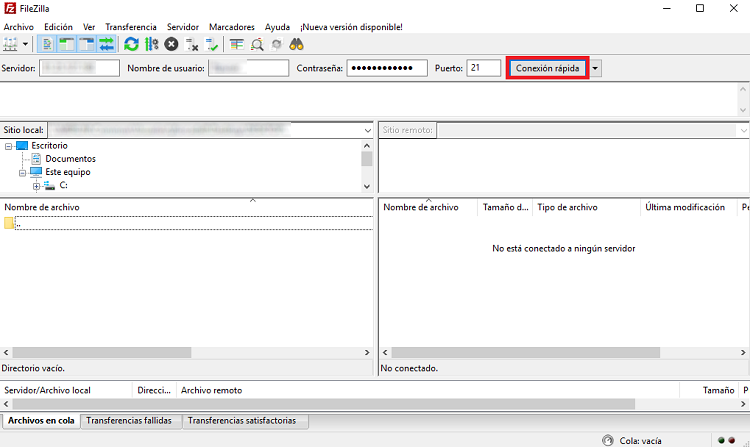This screenshot has height=447, width=750.
Task: Refresh the file and folder lists
Action: tap(131, 44)
